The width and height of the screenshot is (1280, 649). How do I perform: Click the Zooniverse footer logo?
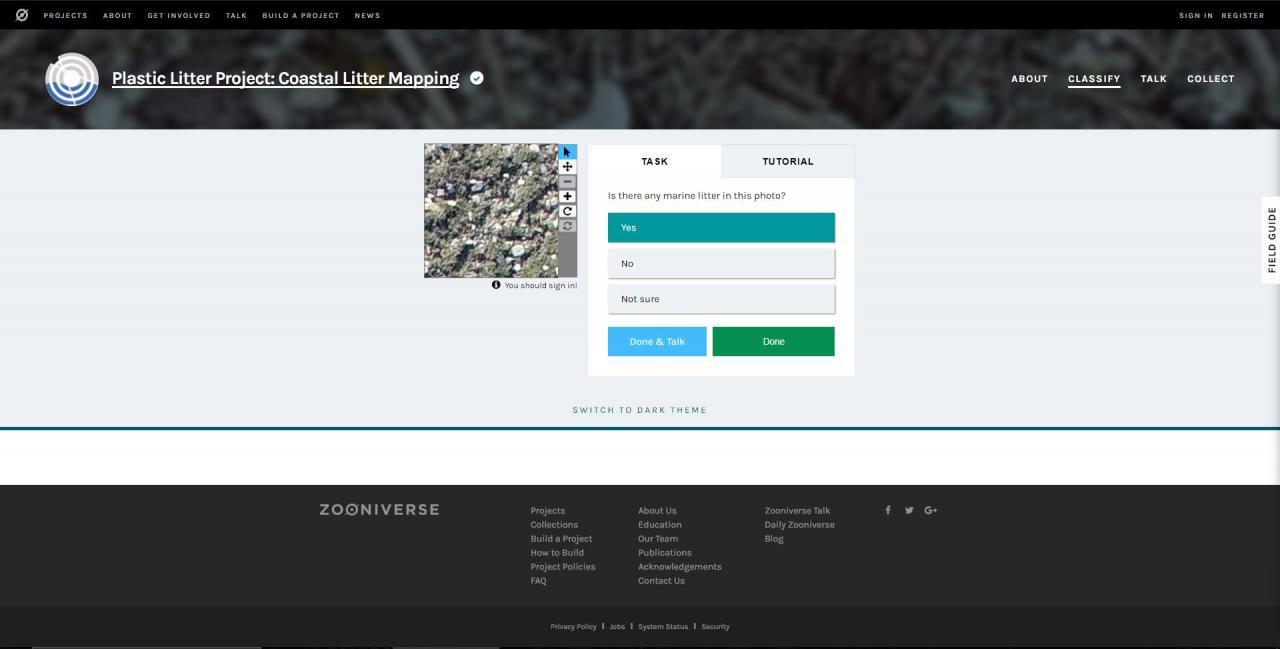coord(379,509)
